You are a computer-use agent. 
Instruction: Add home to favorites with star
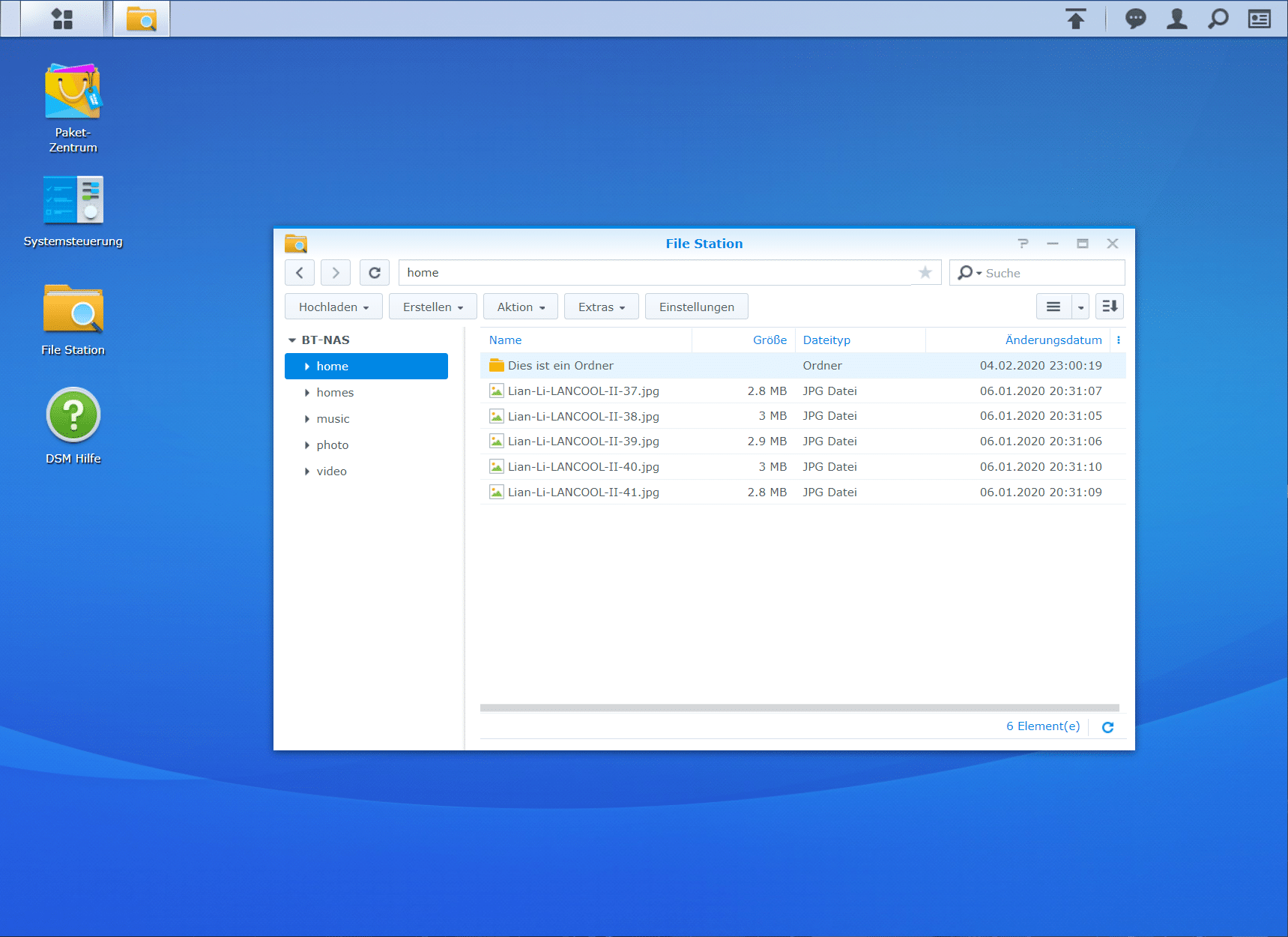[925, 273]
